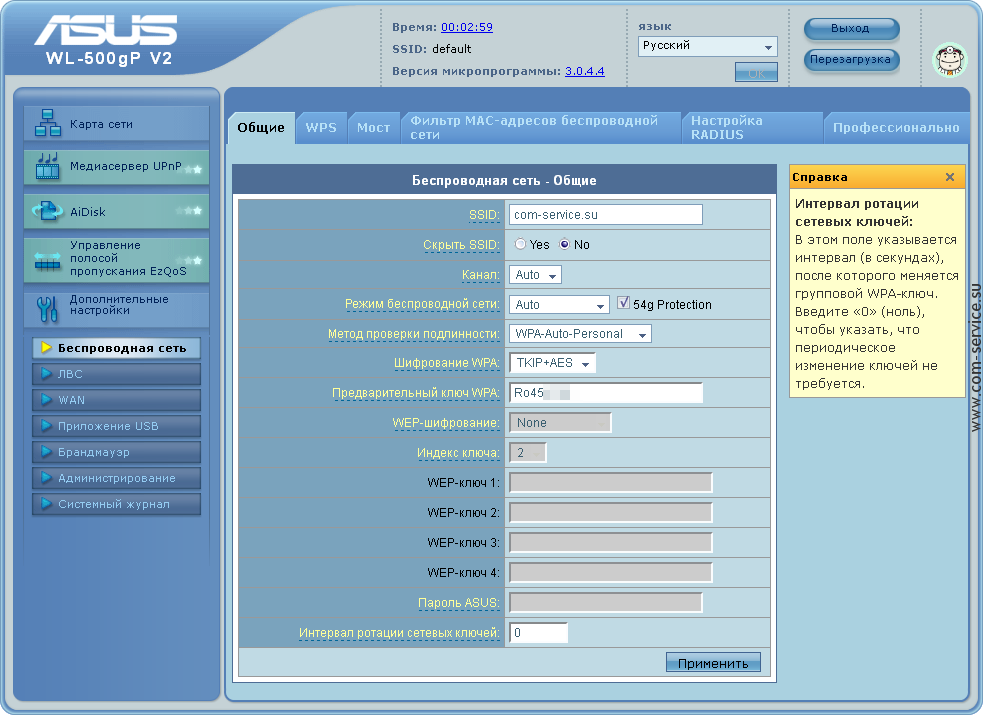Open the firmware version 3.0.4.4 link
Screen dimensions: 983x715
pyautogui.click(x=585, y=72)
